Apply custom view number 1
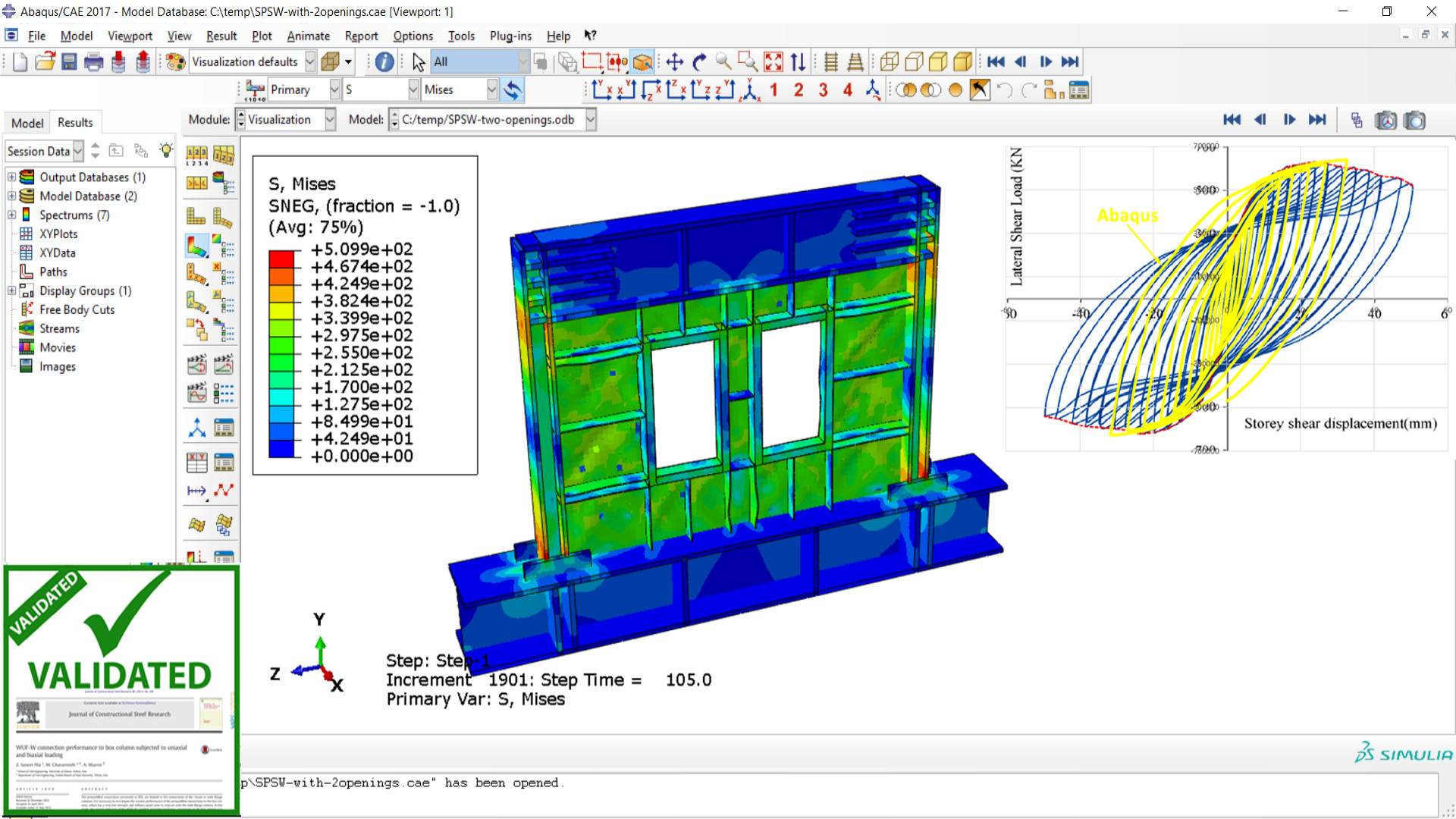Screen dimensions: 1456x819 point(774,90)
